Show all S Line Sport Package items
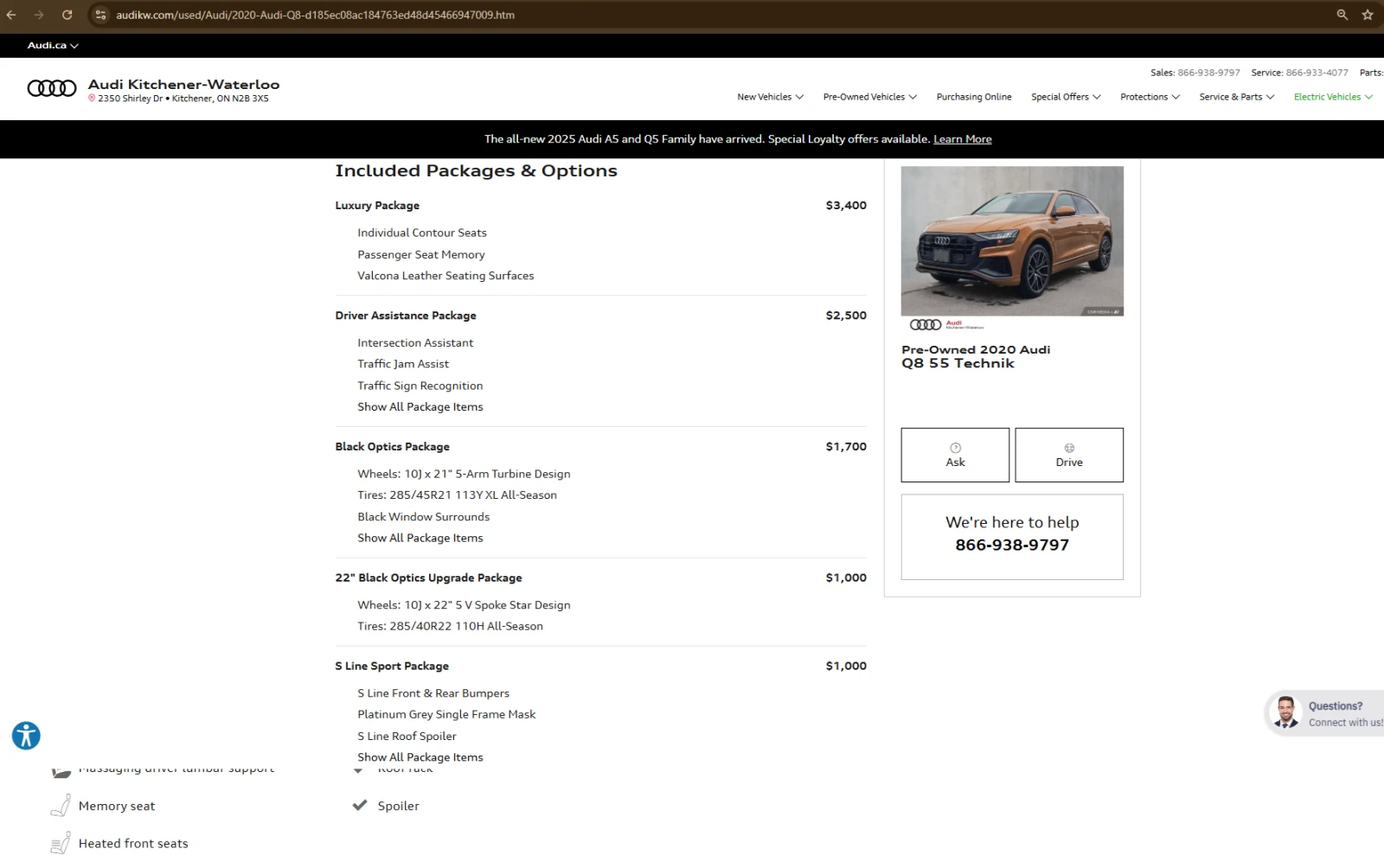The width and height of the screenshot is (1384, 868). click(420, 757)
